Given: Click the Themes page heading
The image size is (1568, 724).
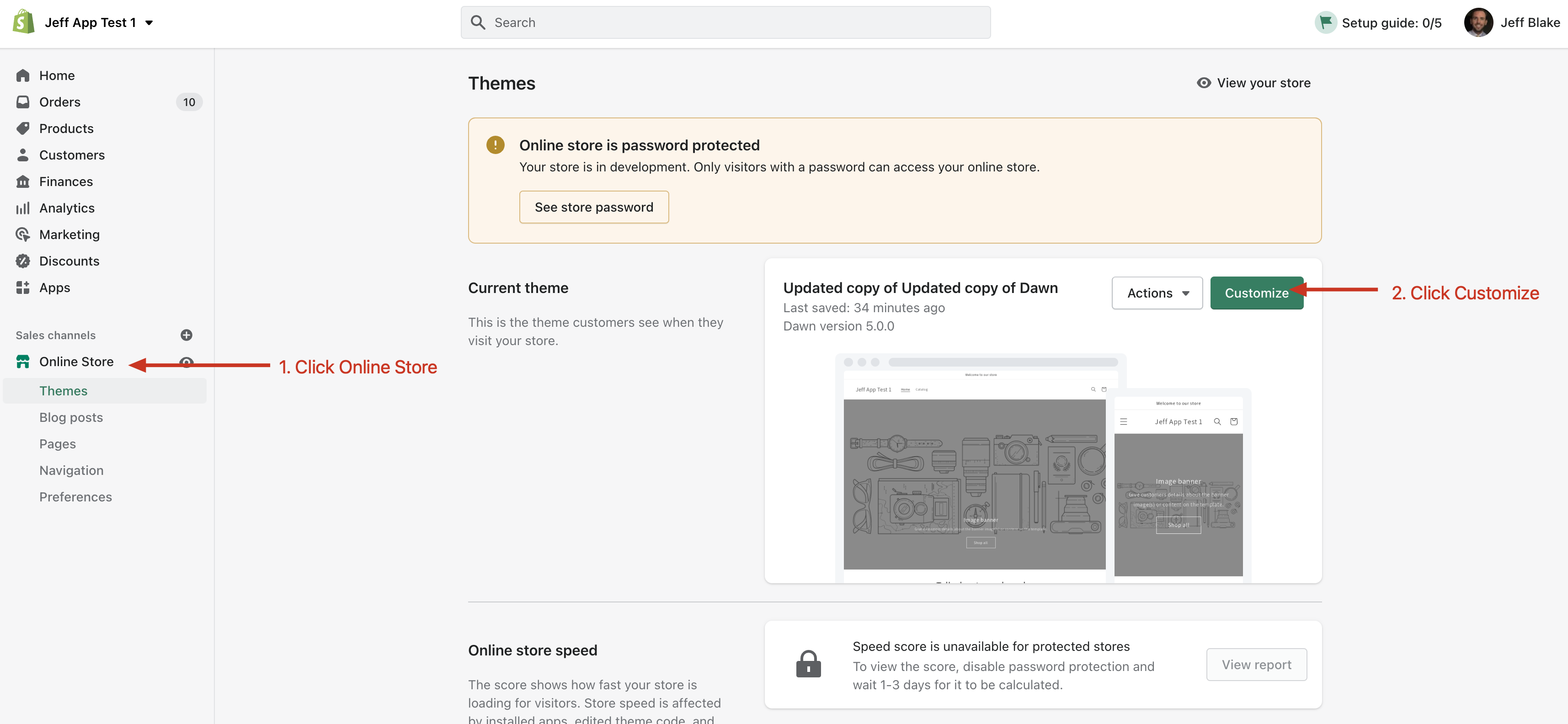Looking at the screenshot, I should pyautogui.click(x=501, y=83).
